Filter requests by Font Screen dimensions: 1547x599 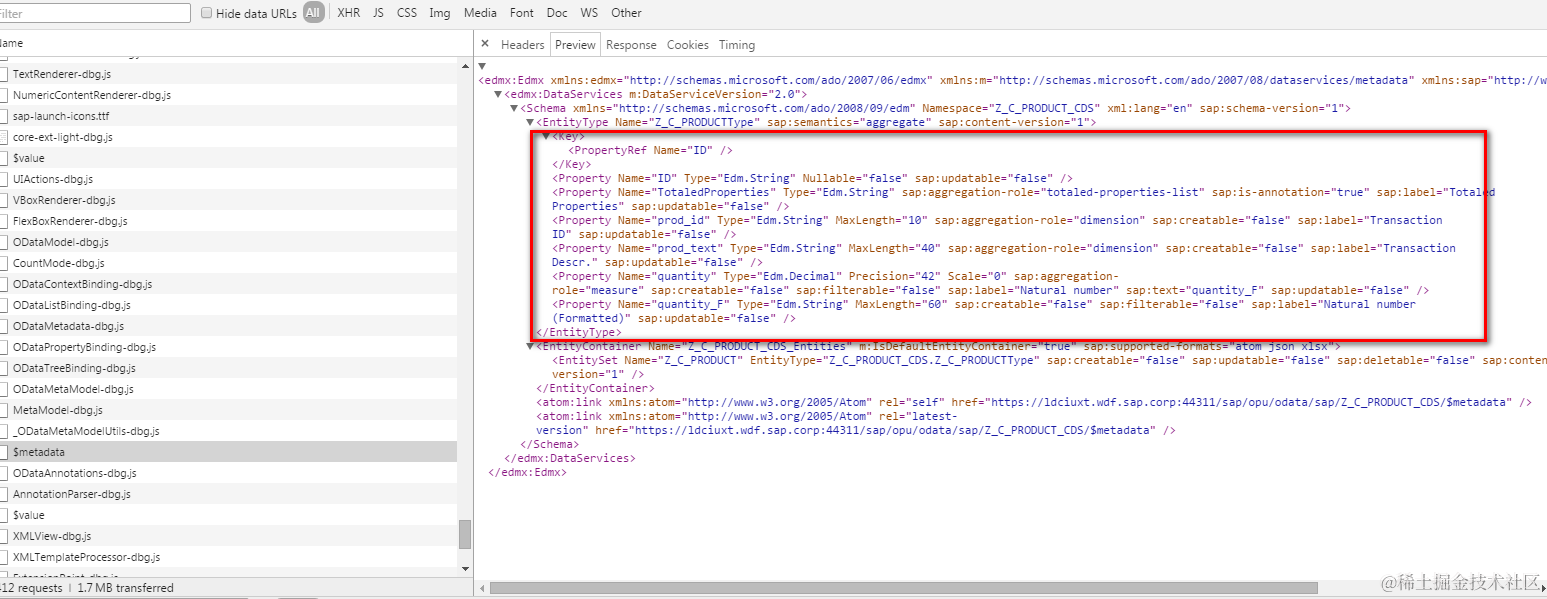coord(522,13)
